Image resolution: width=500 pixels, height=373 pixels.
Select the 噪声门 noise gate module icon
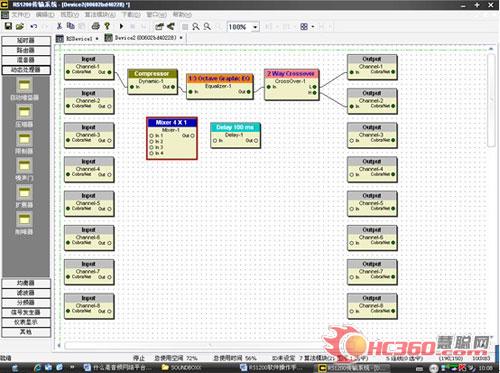point(24,166)
